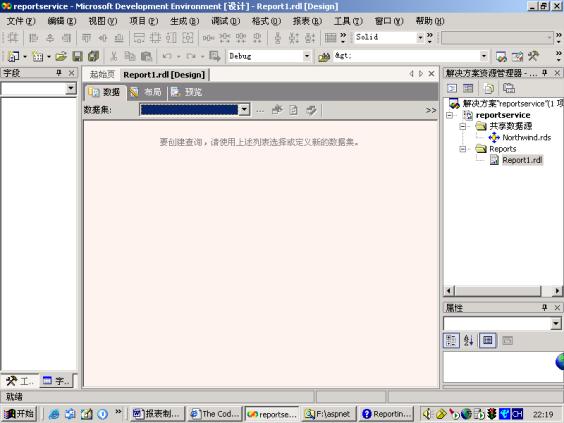Open the 报表(R) menu
This screenshot has height=423, width=564.
pos(307,21)
